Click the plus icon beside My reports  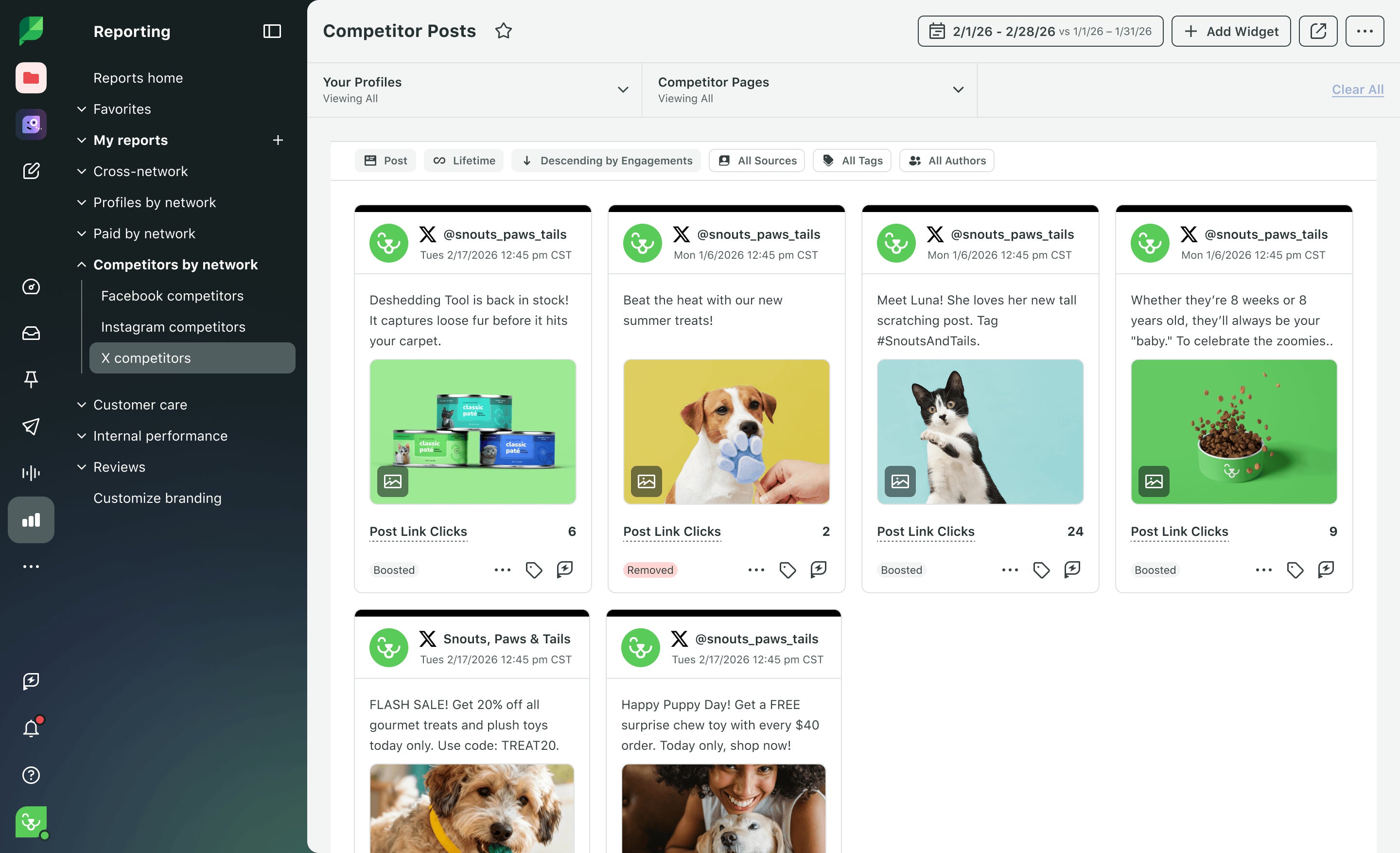click(278, 140)
